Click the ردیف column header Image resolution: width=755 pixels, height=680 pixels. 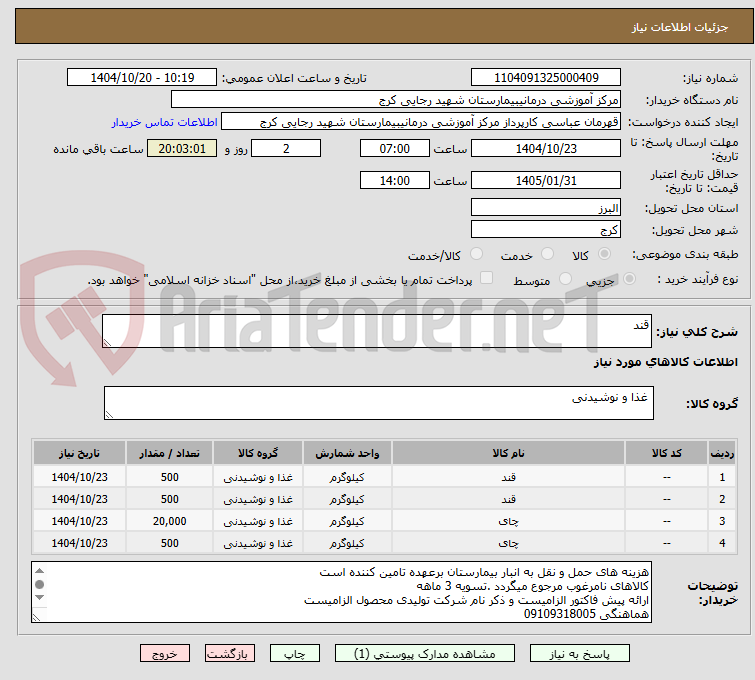click(722, 453)
